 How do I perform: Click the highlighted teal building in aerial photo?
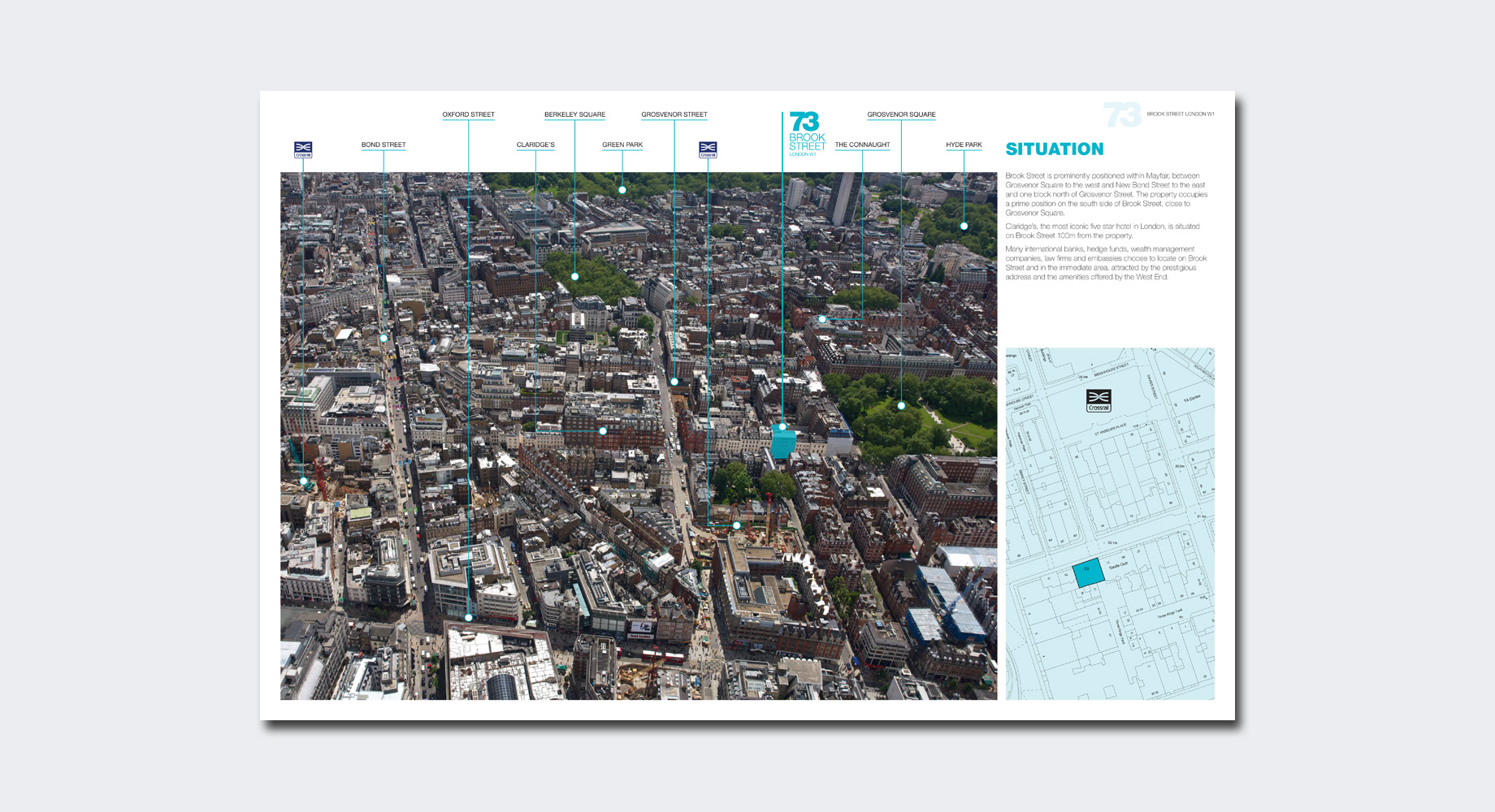coord(783,443)
